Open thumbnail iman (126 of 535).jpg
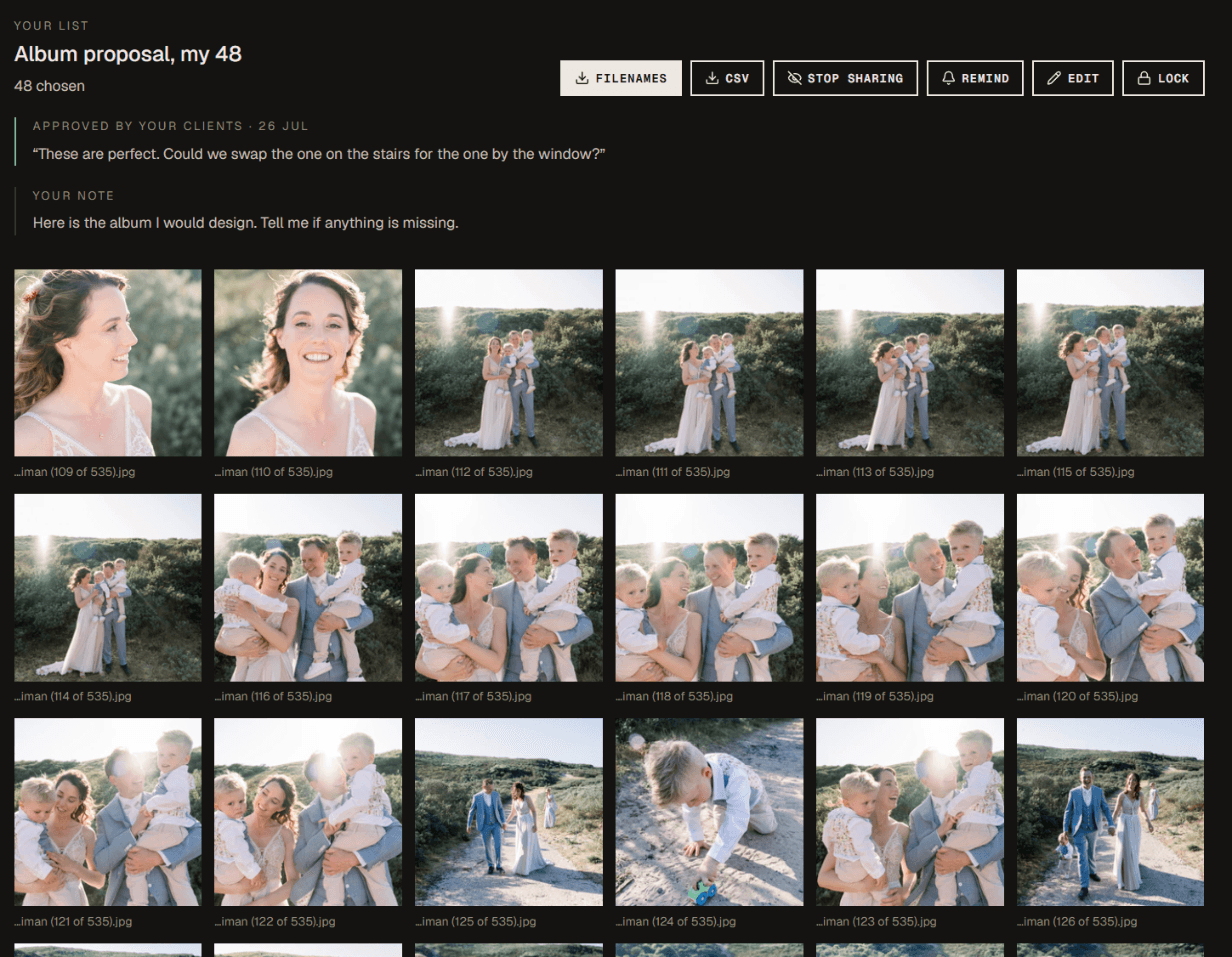The width and height of the screenshot is (1232, 957). click(1110, 812)
